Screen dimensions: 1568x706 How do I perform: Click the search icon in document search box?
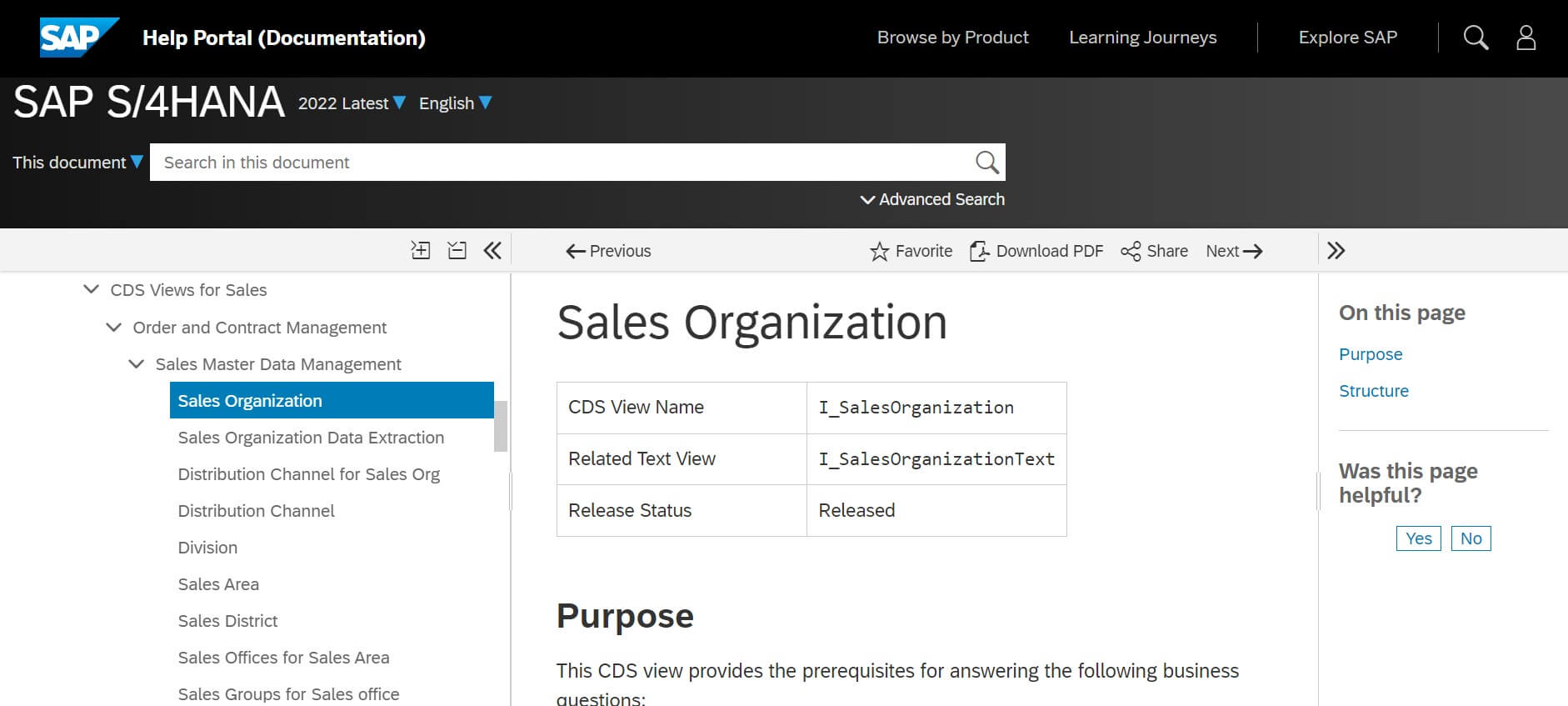(x=986, y=162)
